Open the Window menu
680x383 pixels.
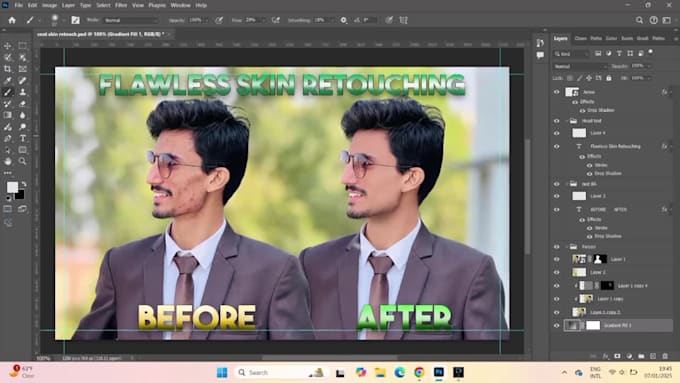tap(180, 5)
